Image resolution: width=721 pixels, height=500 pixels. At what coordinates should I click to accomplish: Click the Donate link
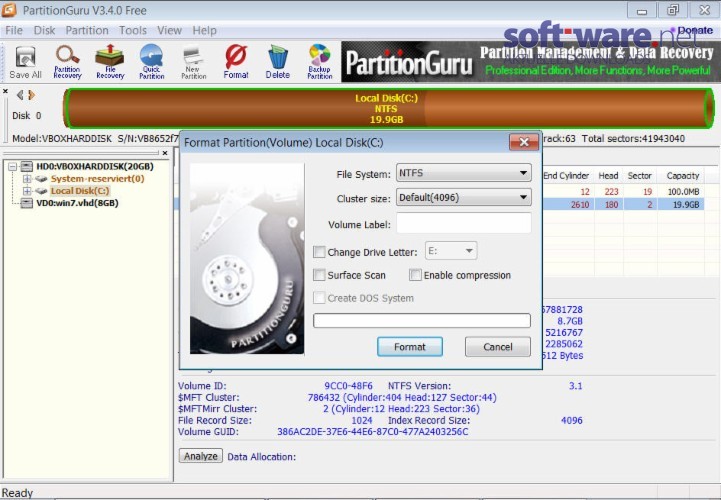click(695, 30)
